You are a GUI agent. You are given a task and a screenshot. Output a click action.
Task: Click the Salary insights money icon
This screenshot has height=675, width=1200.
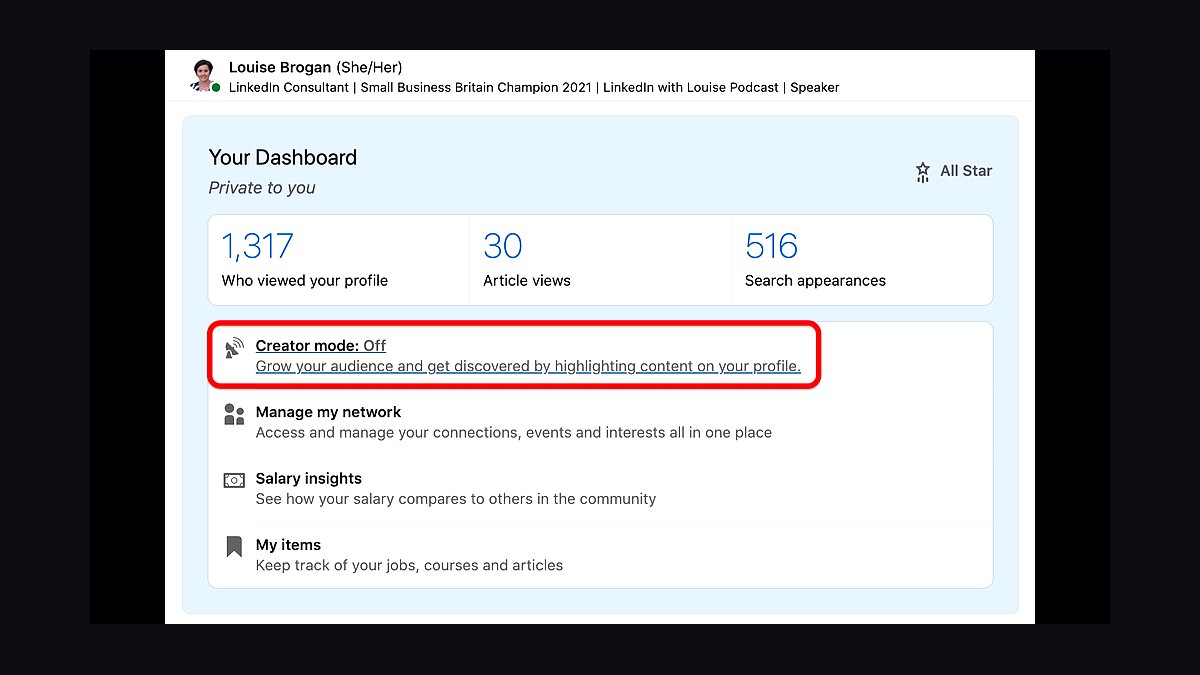pyautogui.click(x=234, y=480)
